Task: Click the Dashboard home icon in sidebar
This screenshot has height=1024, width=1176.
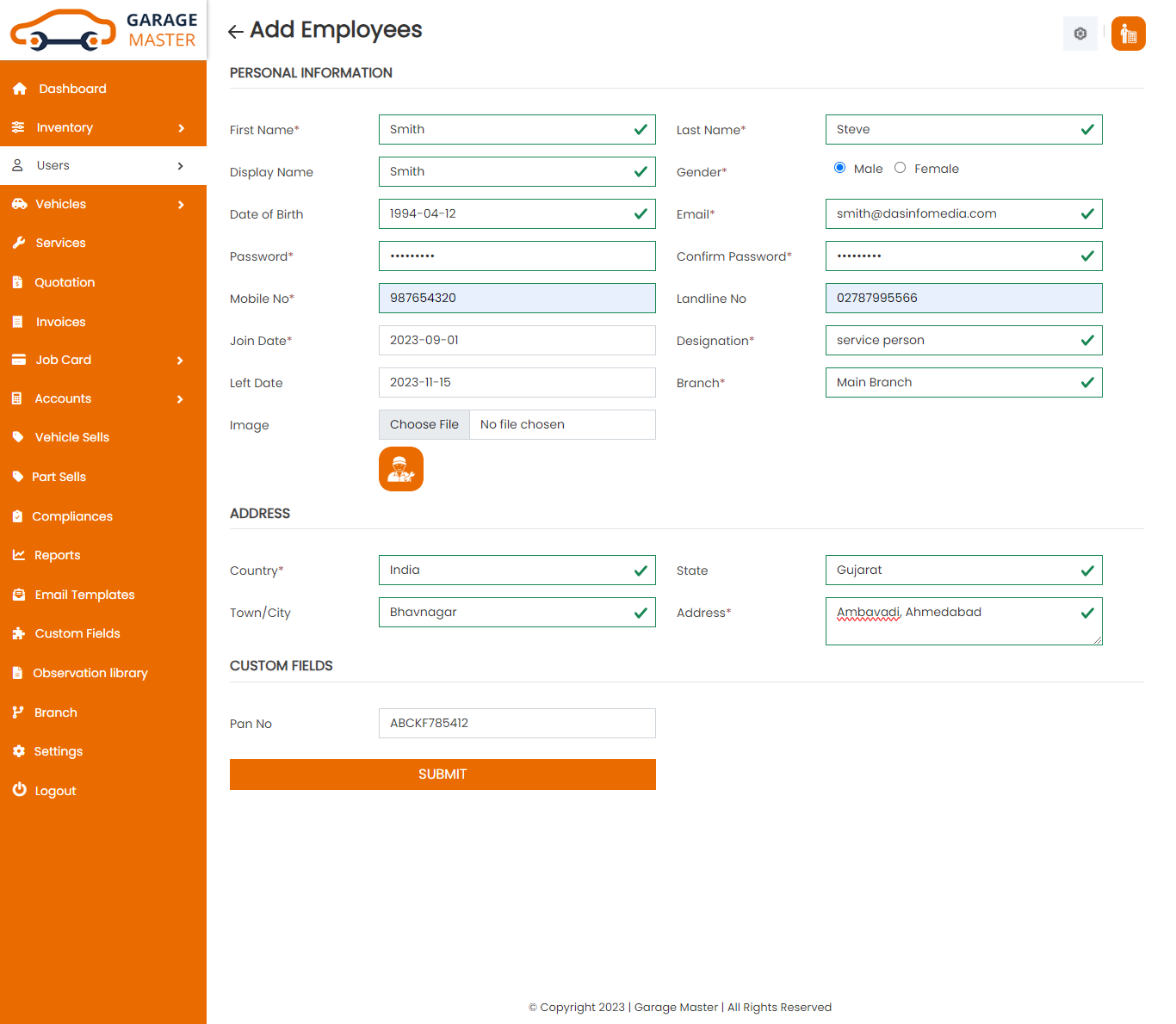Action: tap(20, 89)
